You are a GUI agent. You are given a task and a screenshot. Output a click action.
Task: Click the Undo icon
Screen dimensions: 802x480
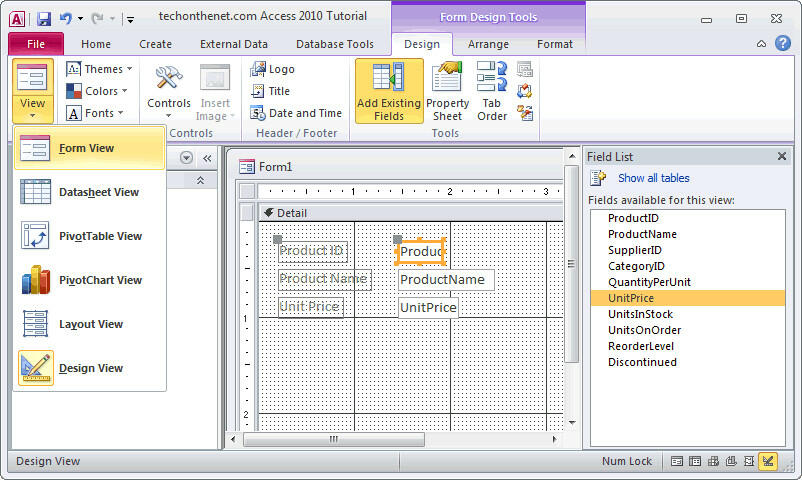tap(65, 19)
